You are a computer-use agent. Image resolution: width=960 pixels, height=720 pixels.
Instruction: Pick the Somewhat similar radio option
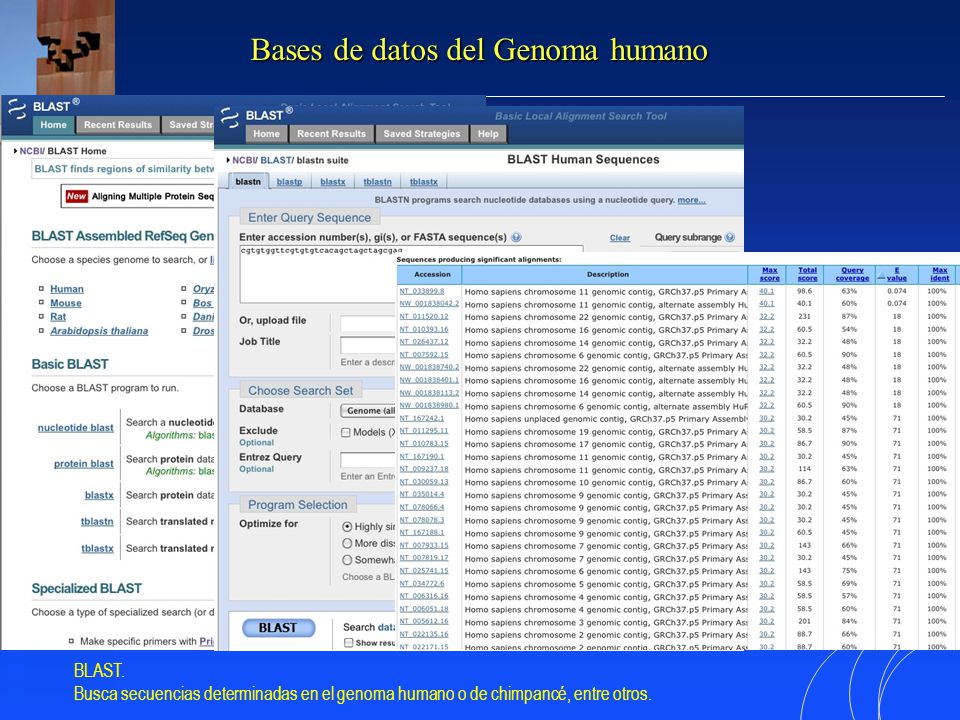[347, 560]
